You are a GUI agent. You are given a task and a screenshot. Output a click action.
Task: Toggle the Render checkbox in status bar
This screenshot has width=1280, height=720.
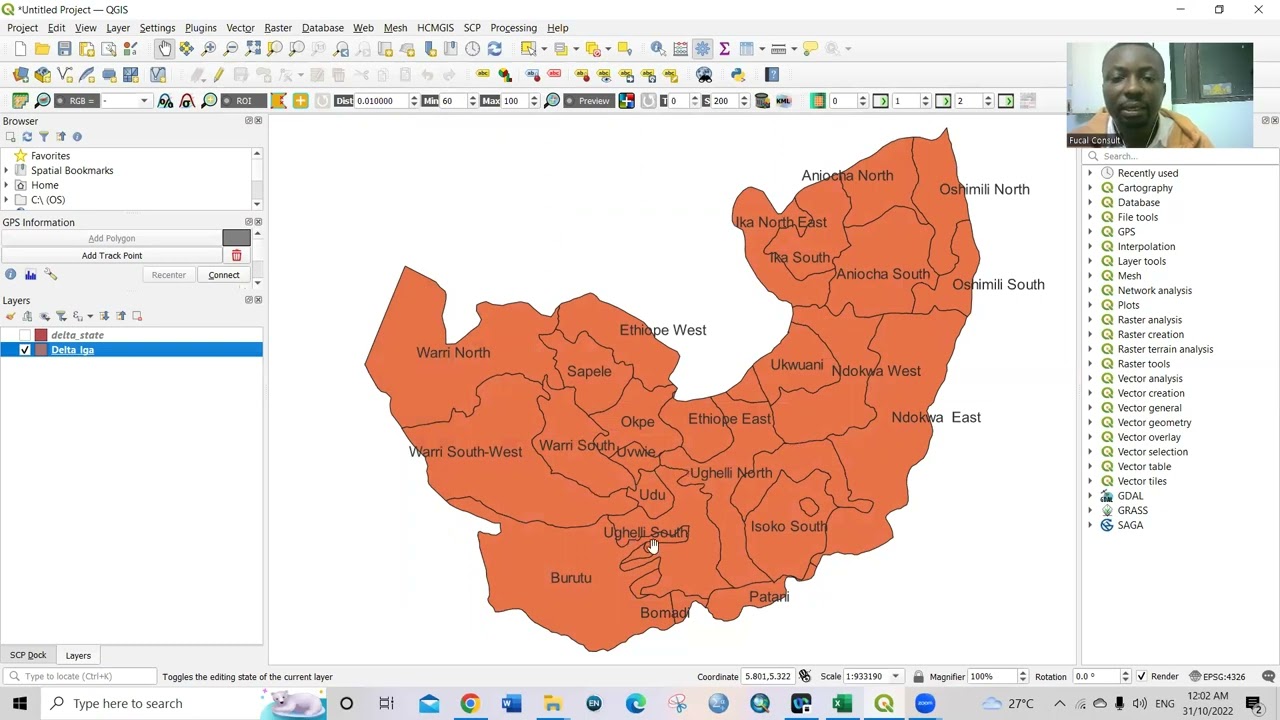(1142, 676)
